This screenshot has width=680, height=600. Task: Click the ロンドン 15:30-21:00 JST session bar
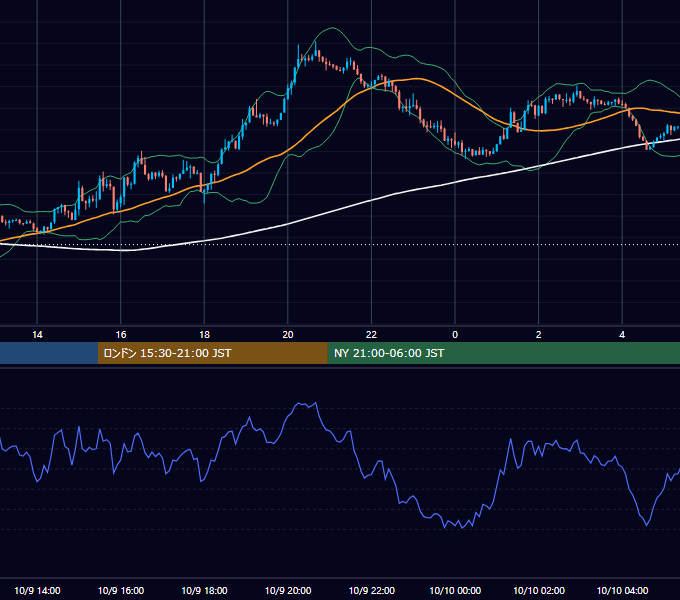click(212, 353)
